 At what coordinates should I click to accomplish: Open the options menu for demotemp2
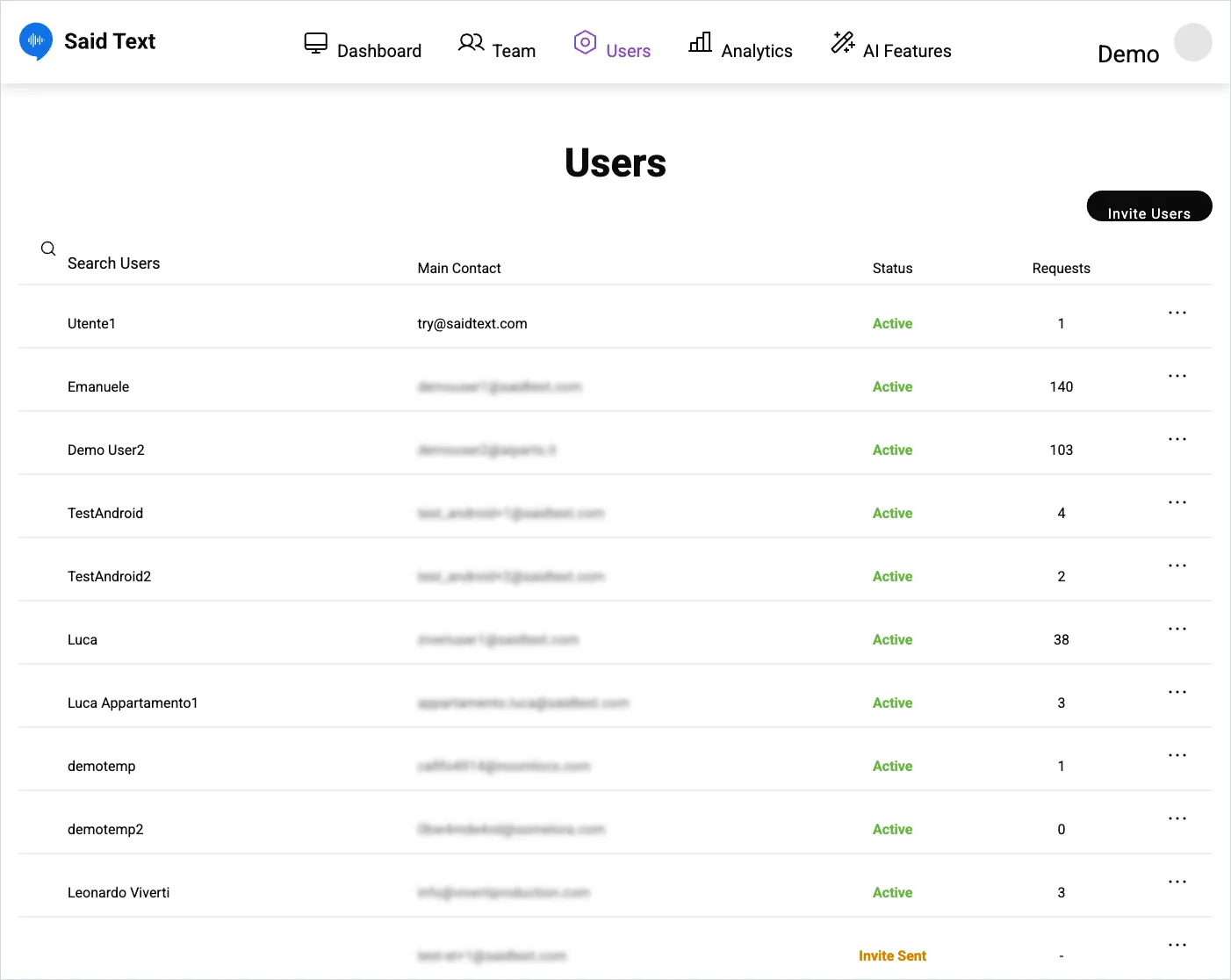click(1177, 818)
